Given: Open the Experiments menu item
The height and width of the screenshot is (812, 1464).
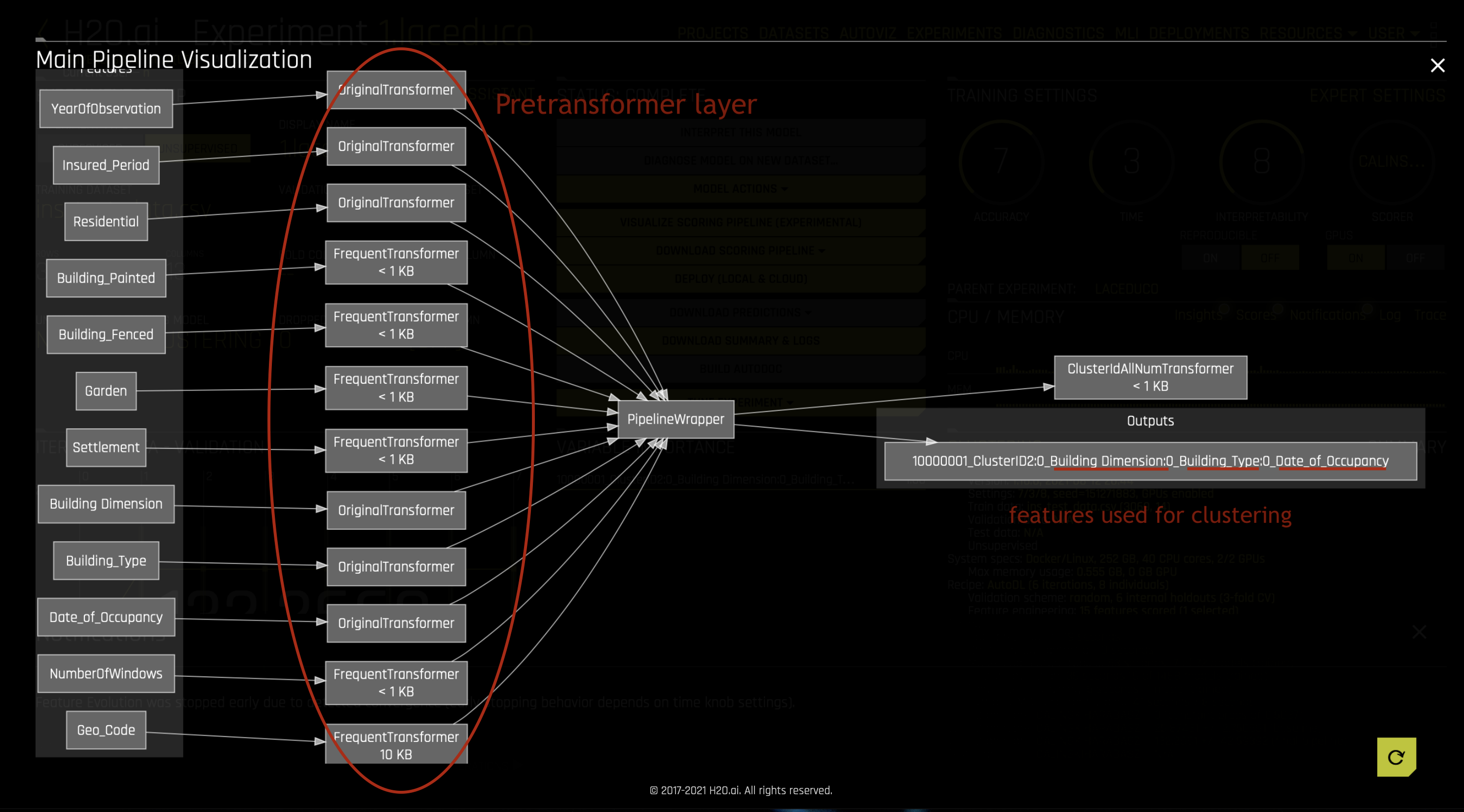Looking at the screenshot, I should tap(955, 33).
